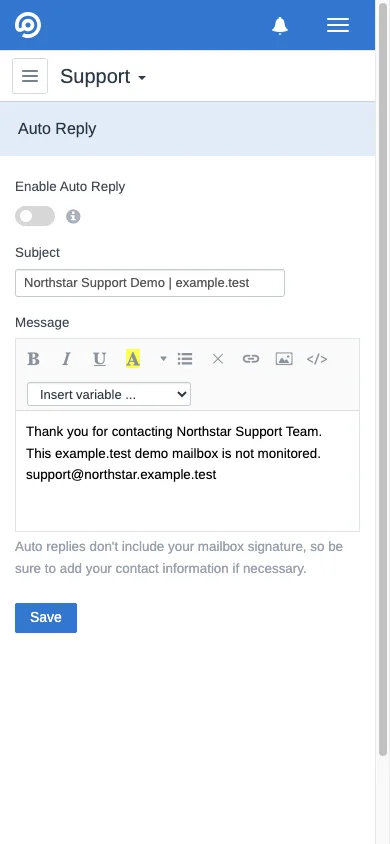Click the 'Enable Auto Reply' label
This screenshot has width=390, height=844.
click(70, 187)
